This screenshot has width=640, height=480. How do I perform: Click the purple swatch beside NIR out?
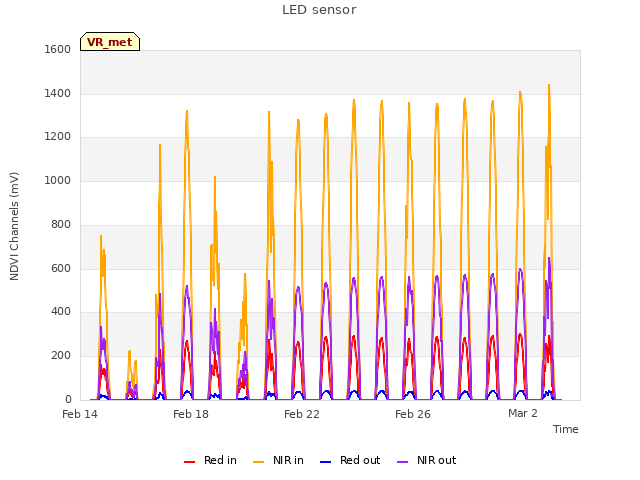click(402, 462)
